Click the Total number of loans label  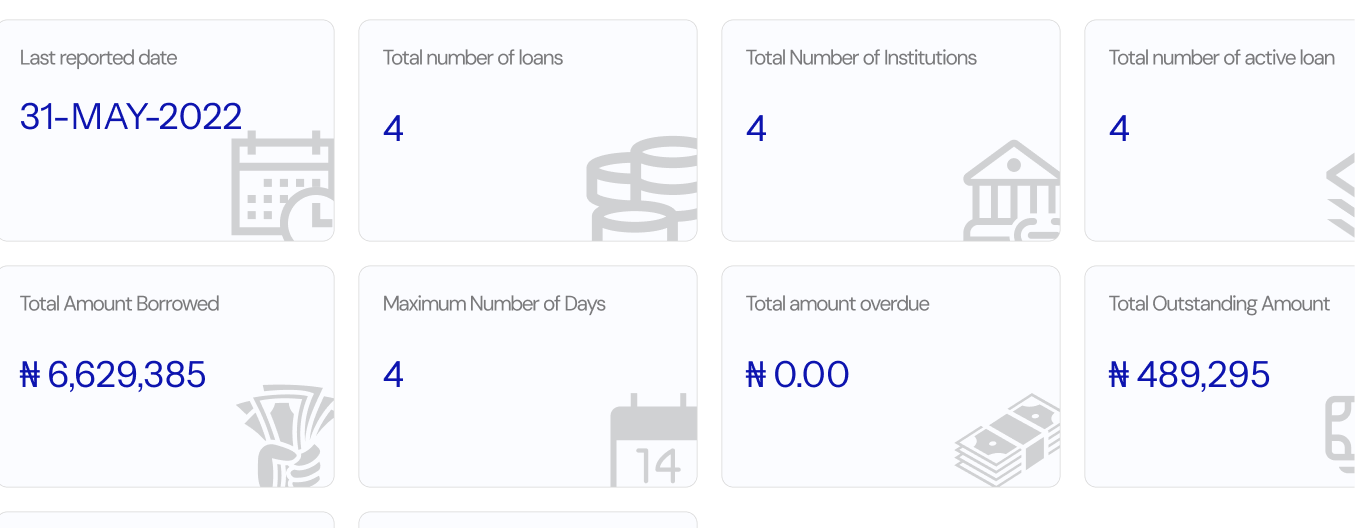[473, 58]
